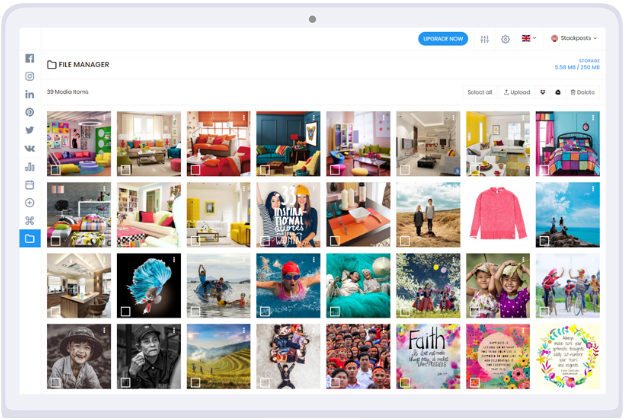Click the File Manager heading

tap(84, 65)
